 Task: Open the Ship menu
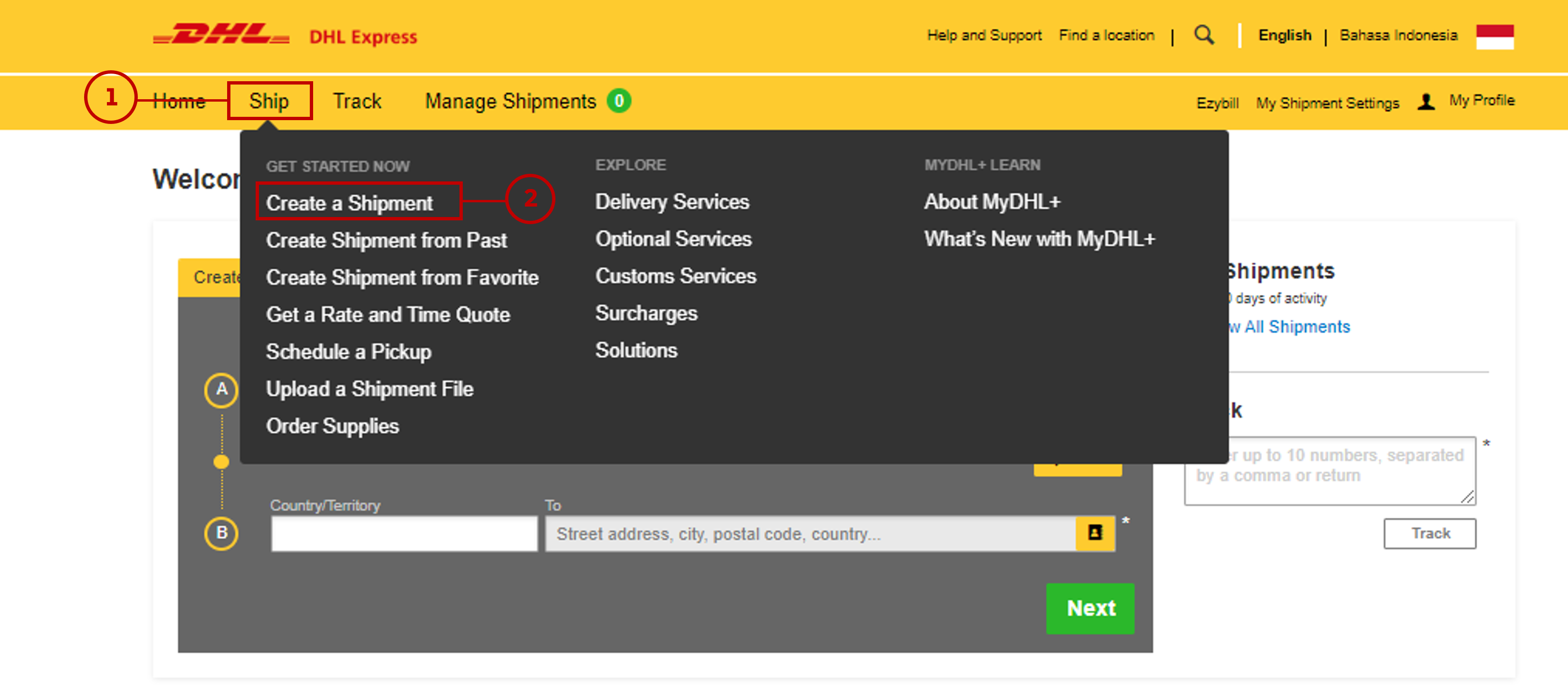269,101
